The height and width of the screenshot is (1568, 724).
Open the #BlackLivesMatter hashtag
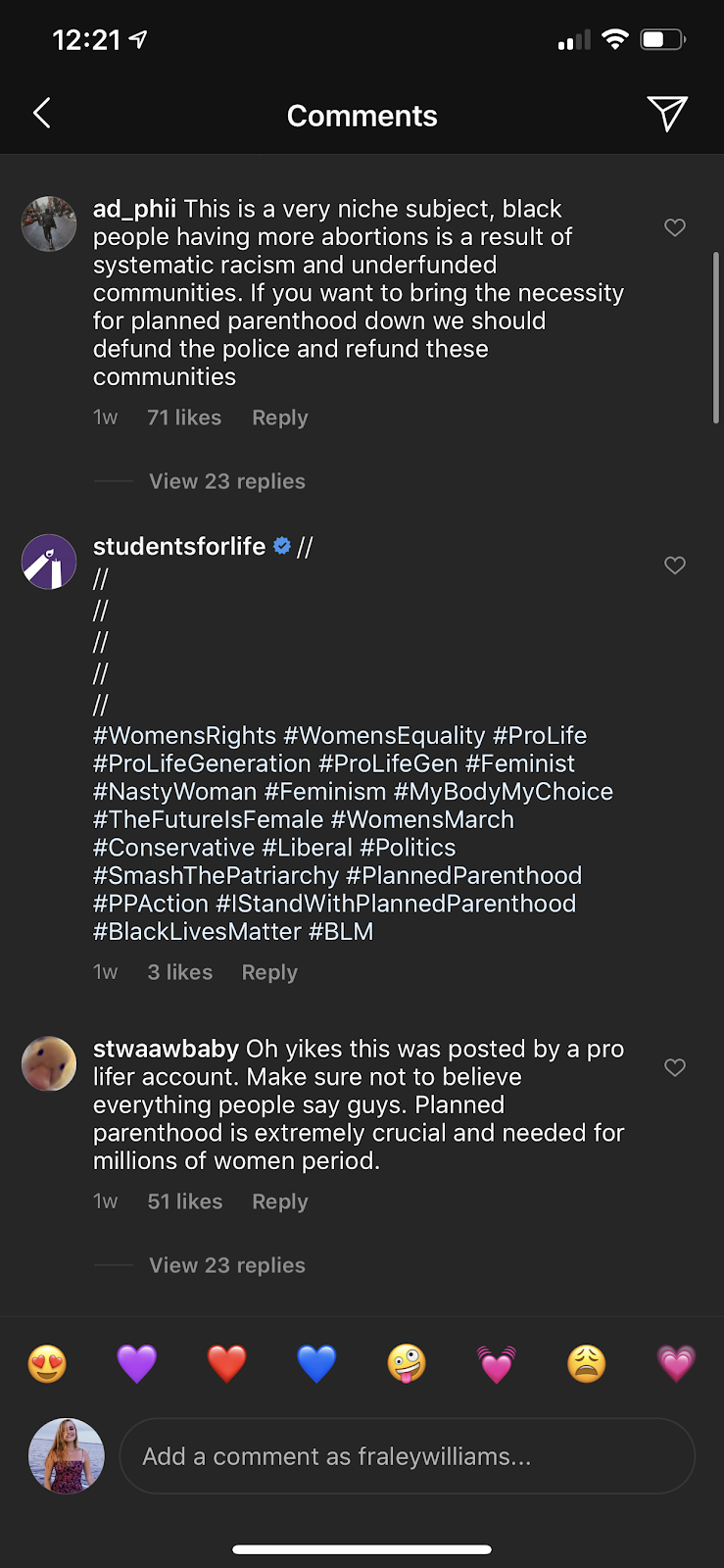point(197,931)
